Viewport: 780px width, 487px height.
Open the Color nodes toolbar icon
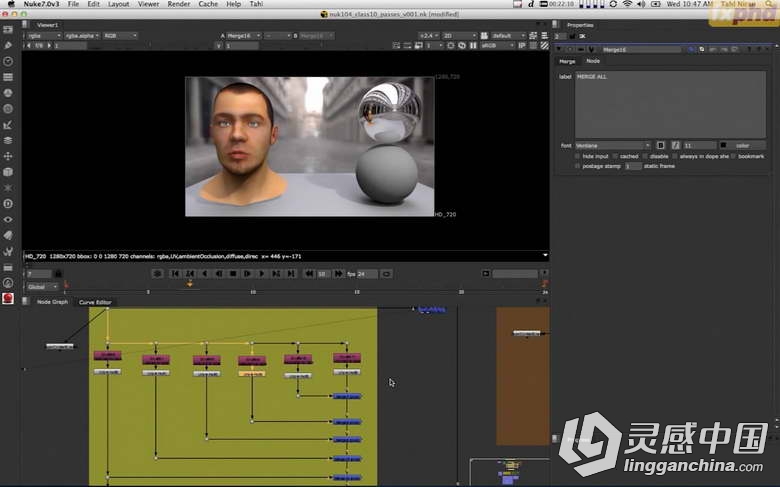pyautogui.click(x=8, y=93)
